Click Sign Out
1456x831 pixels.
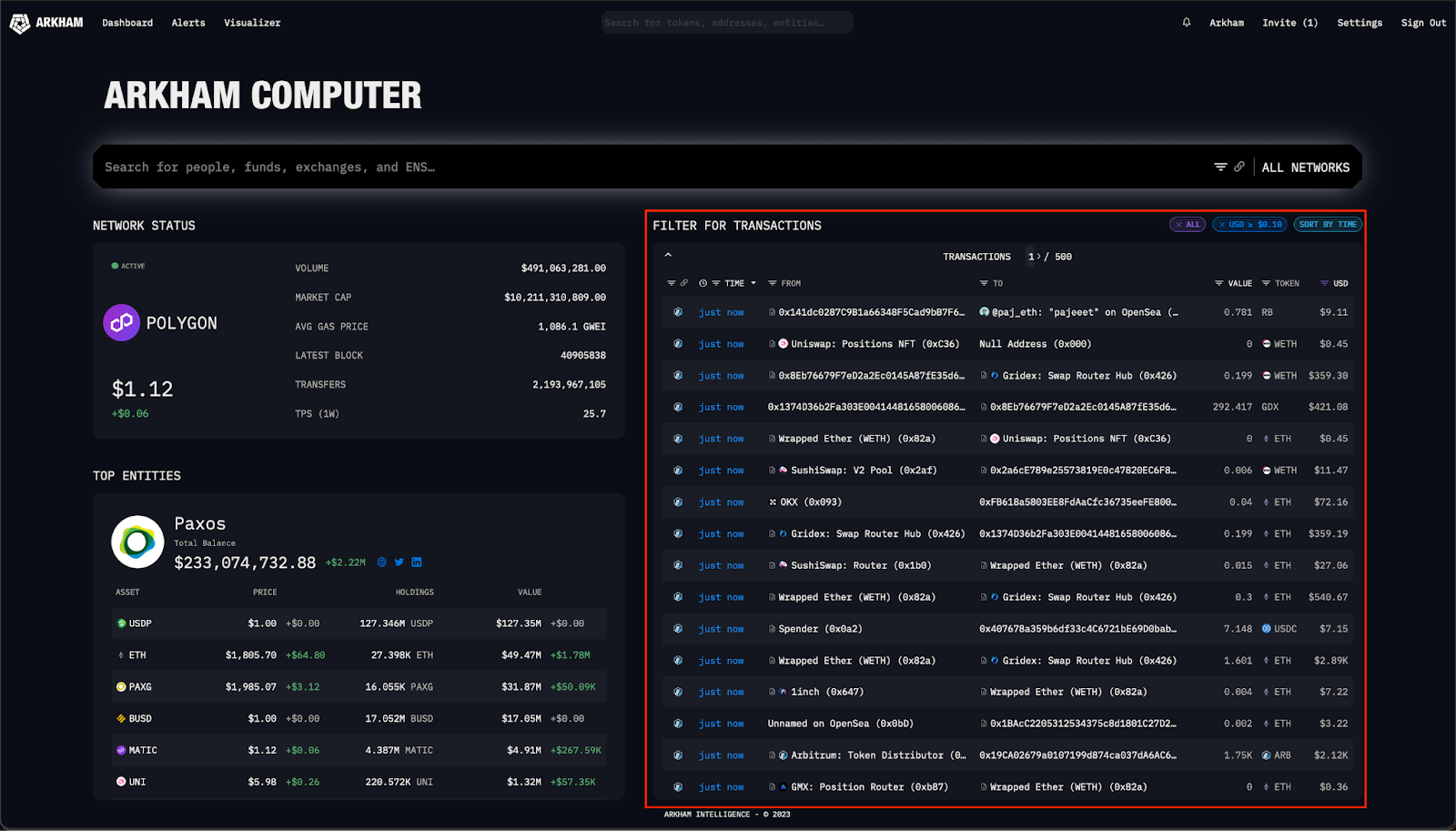(x=1423, y=23)
